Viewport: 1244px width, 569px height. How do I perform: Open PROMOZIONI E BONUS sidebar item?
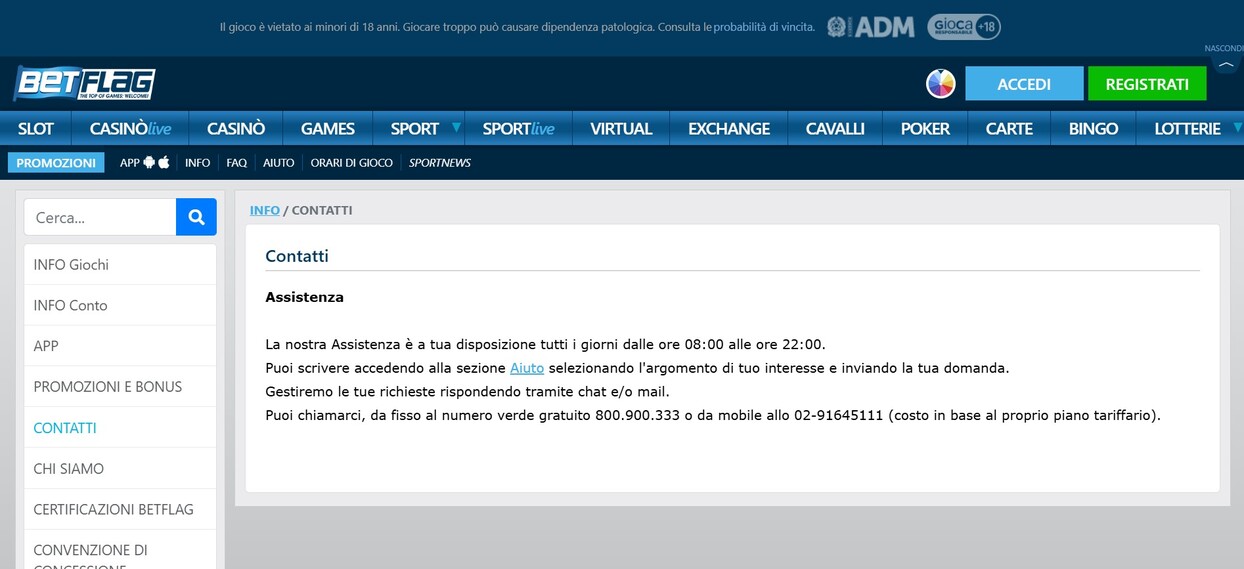pyautogui.click(x=120, y=387)
